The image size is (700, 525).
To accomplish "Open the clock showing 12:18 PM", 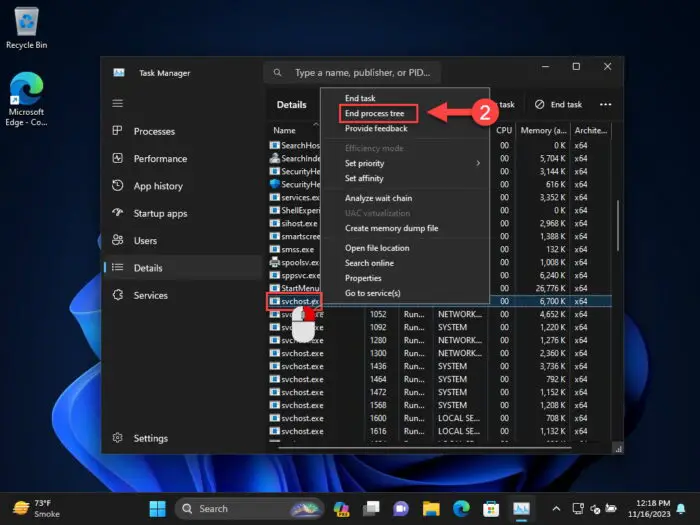I will pos(650,508).
